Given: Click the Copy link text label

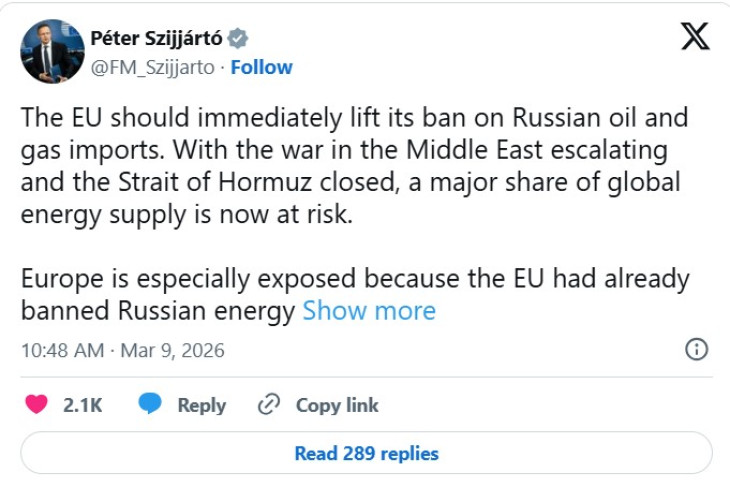Looking at the screenshot, I should (337, 405).
